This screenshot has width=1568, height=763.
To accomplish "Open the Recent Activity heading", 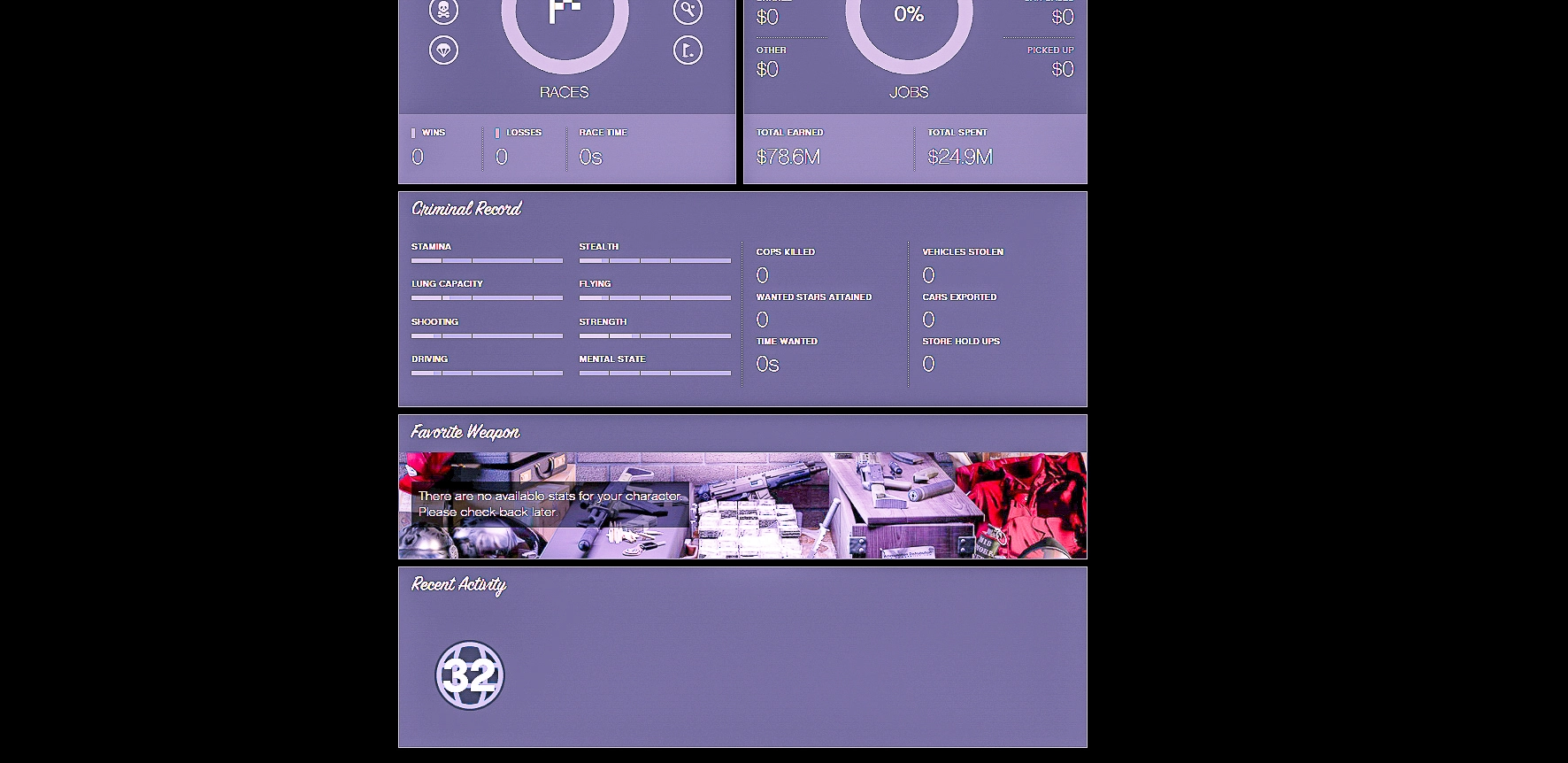I will [458, 584].
